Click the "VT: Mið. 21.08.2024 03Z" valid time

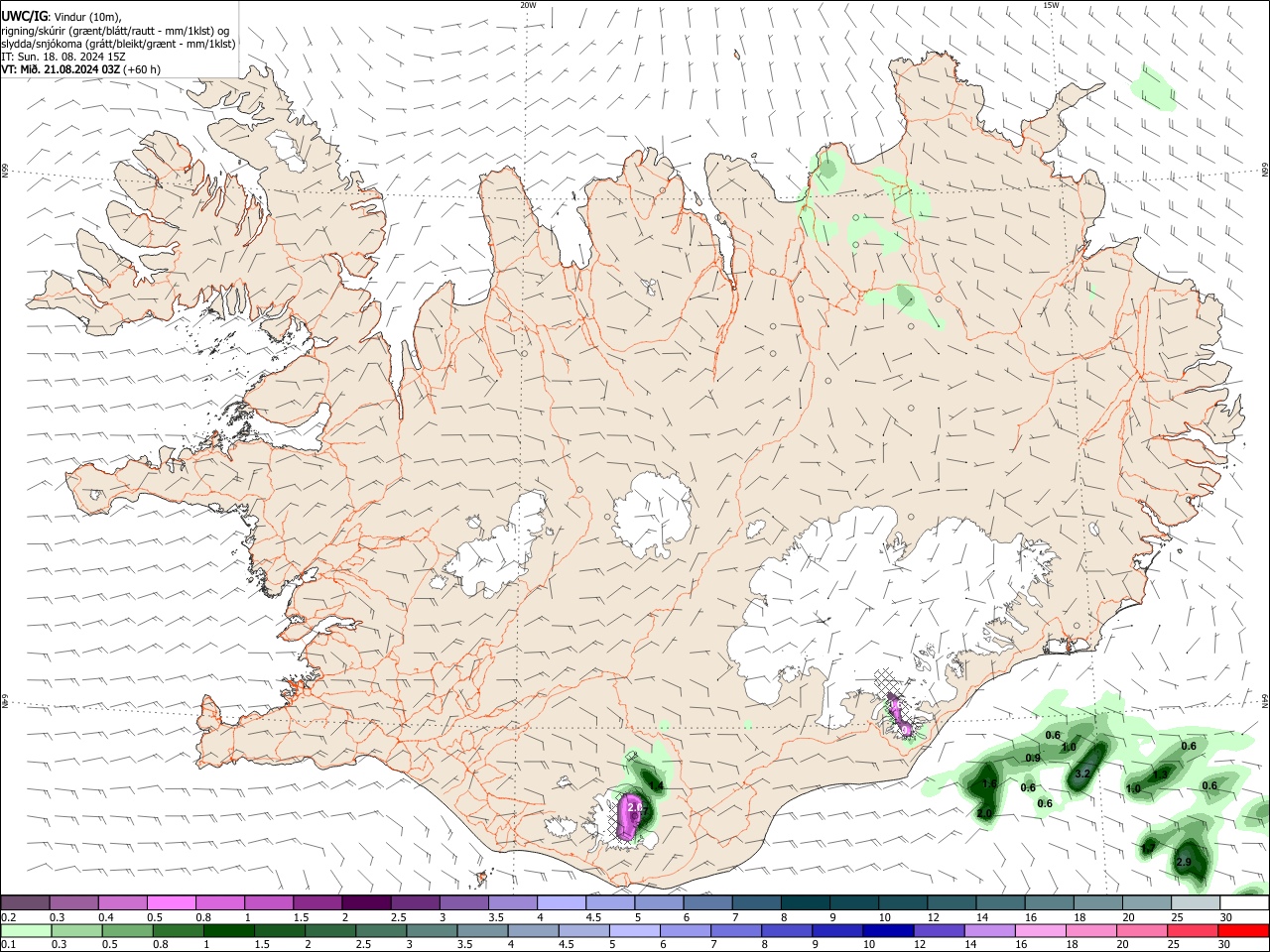point(62,69)
